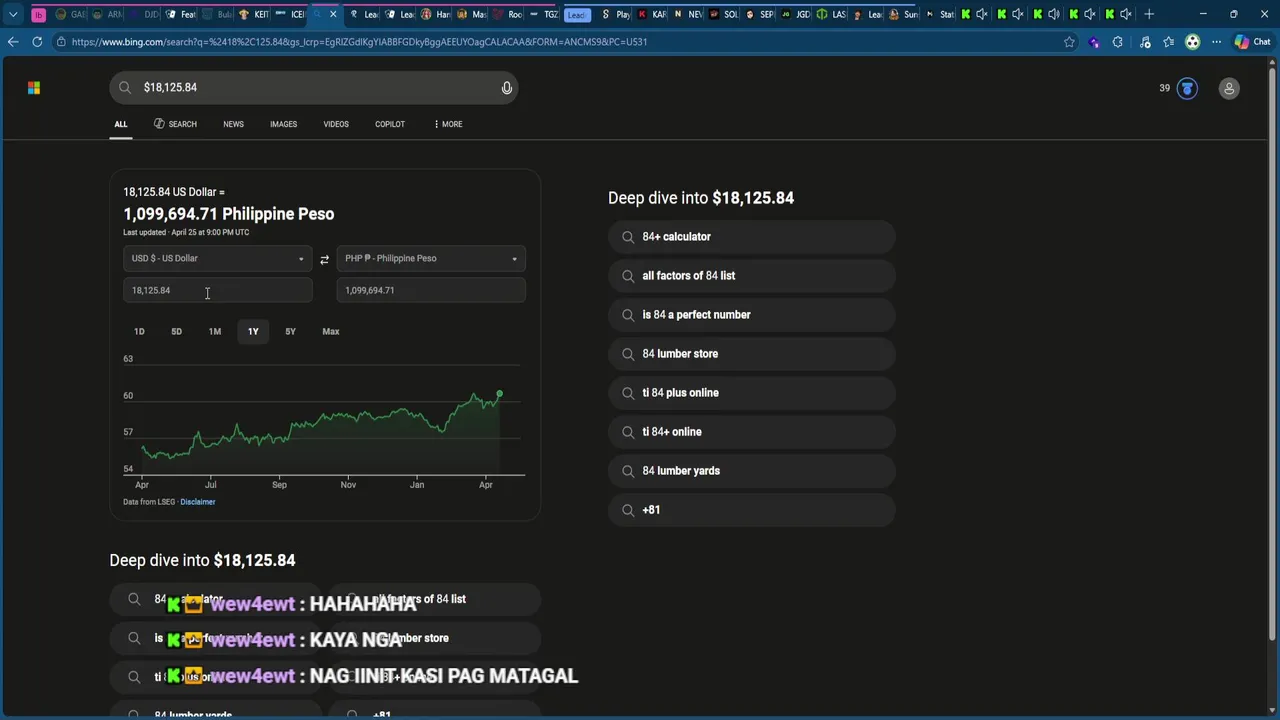
Task: Open the Copilot Chat button
Action: tap(1252, 42)
